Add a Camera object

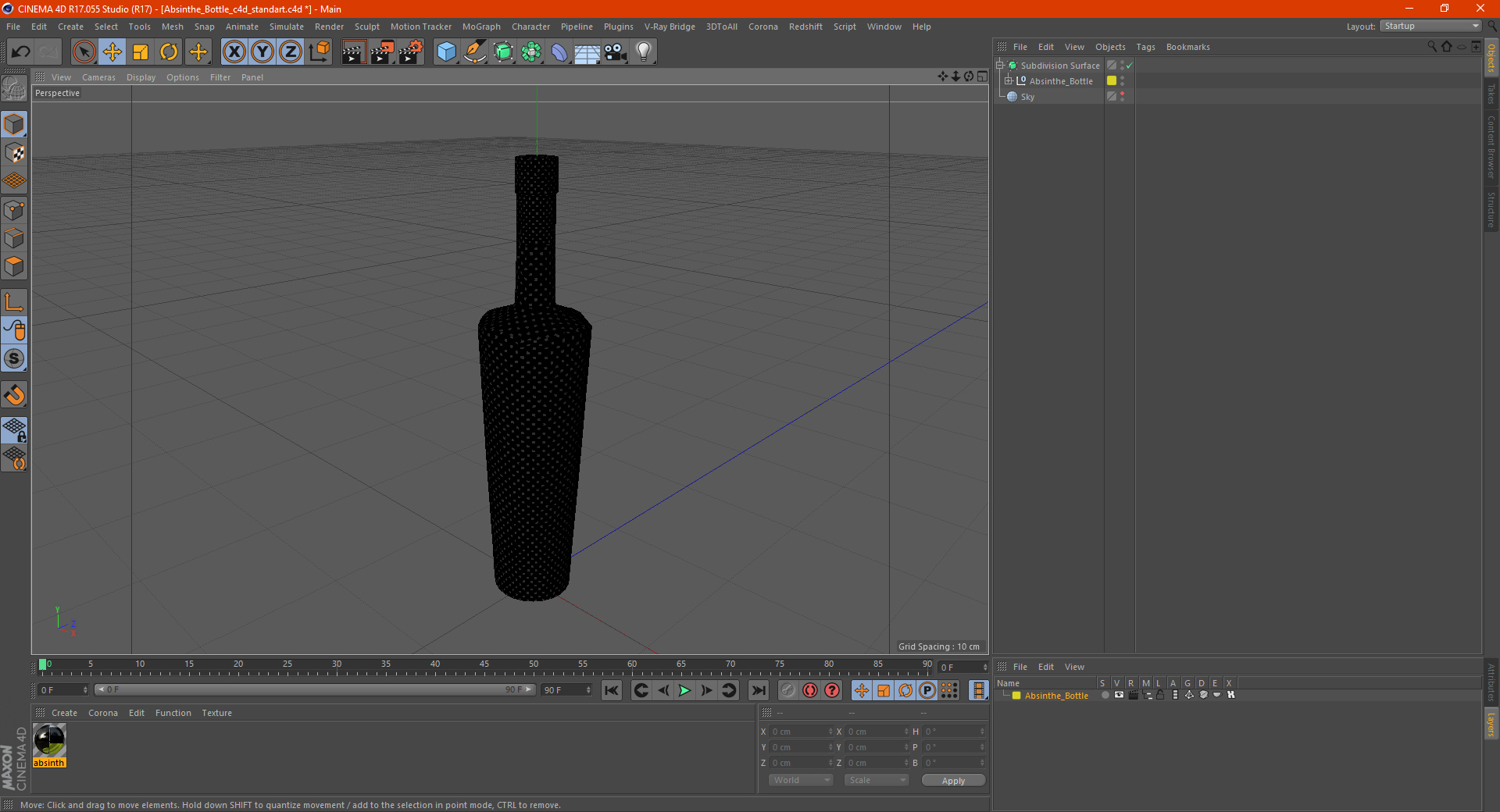[x=616, y=52]
